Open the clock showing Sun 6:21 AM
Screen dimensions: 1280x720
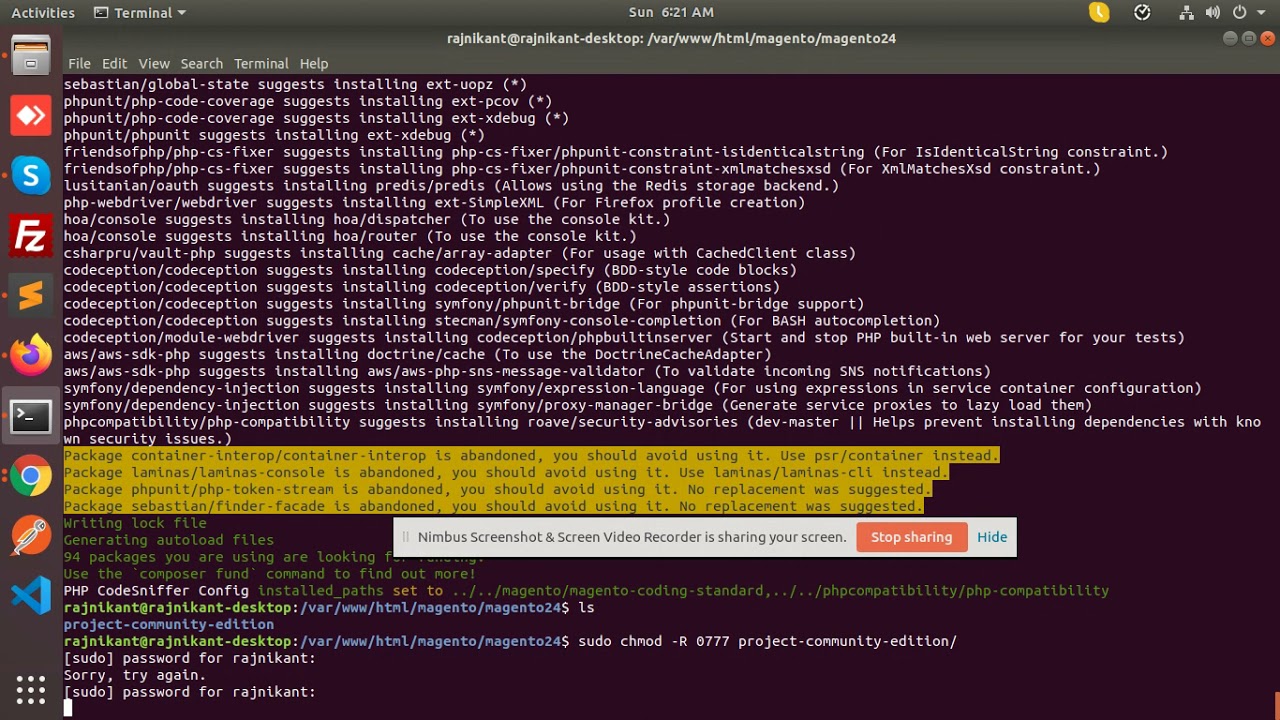coord(671,13)
